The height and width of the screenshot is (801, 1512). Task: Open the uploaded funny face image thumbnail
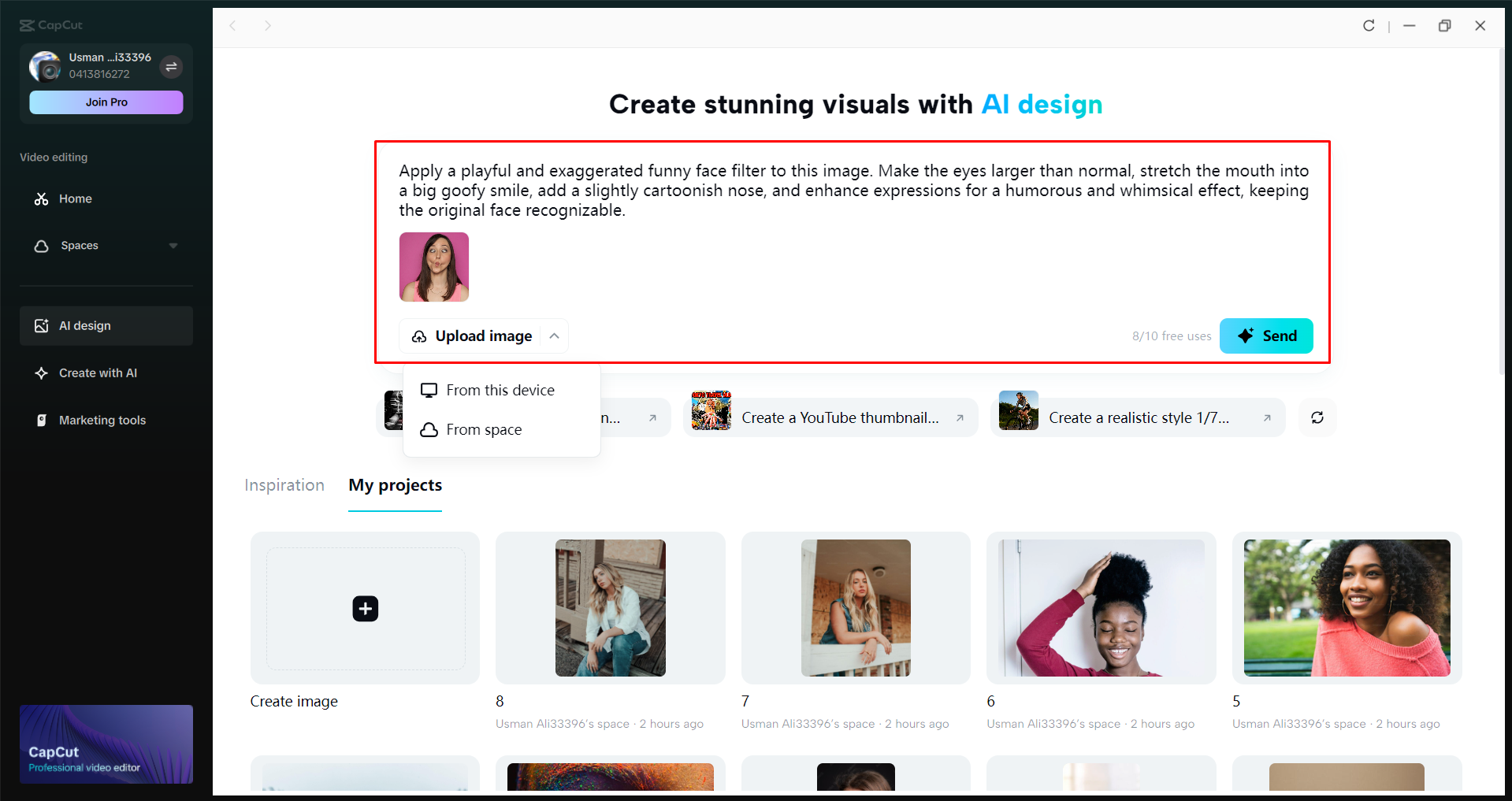coord(433,266)
